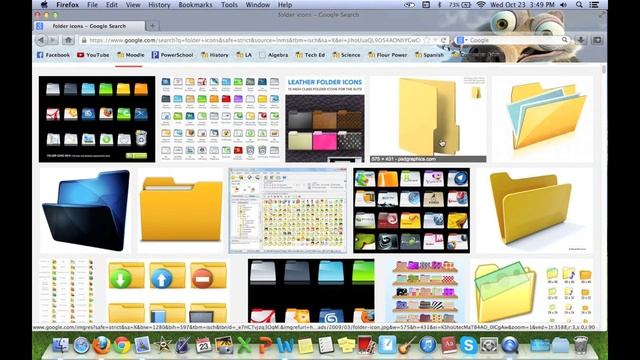Open the Flour Power bookmark folder
The image size is (640, 360).
388,55
